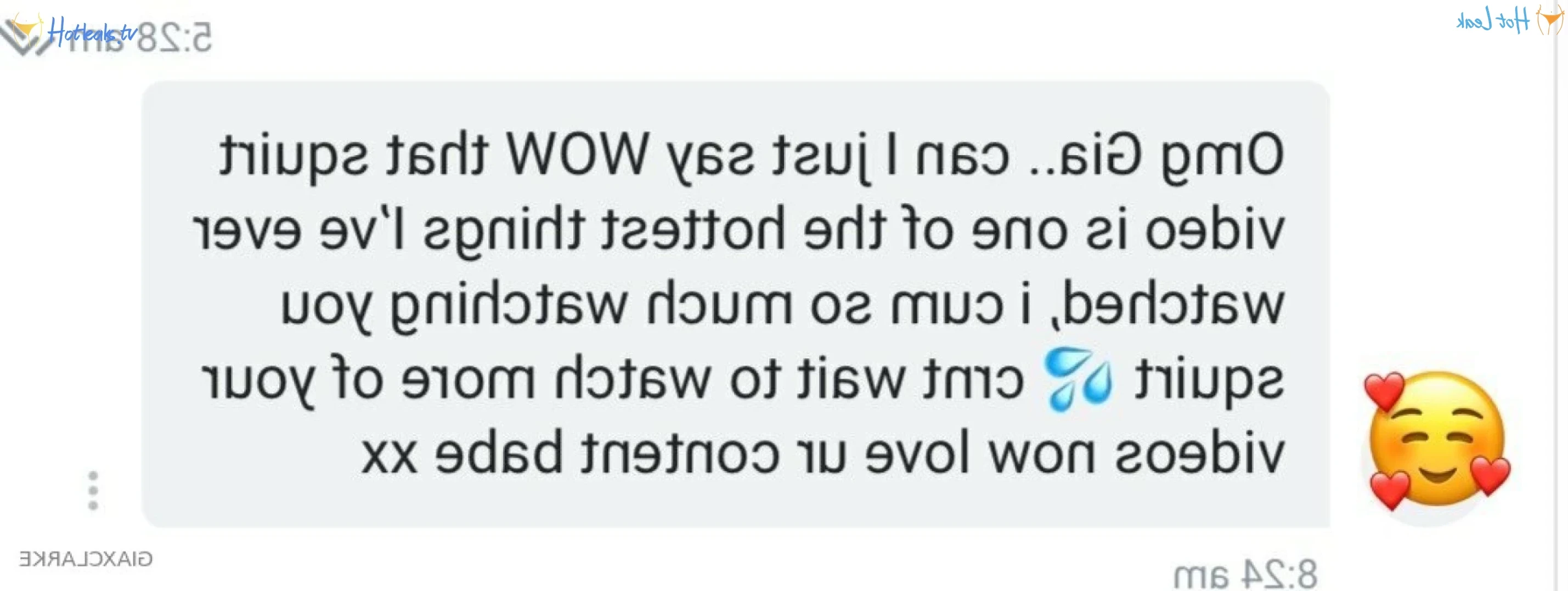Click the word WOW in the message

578,155
